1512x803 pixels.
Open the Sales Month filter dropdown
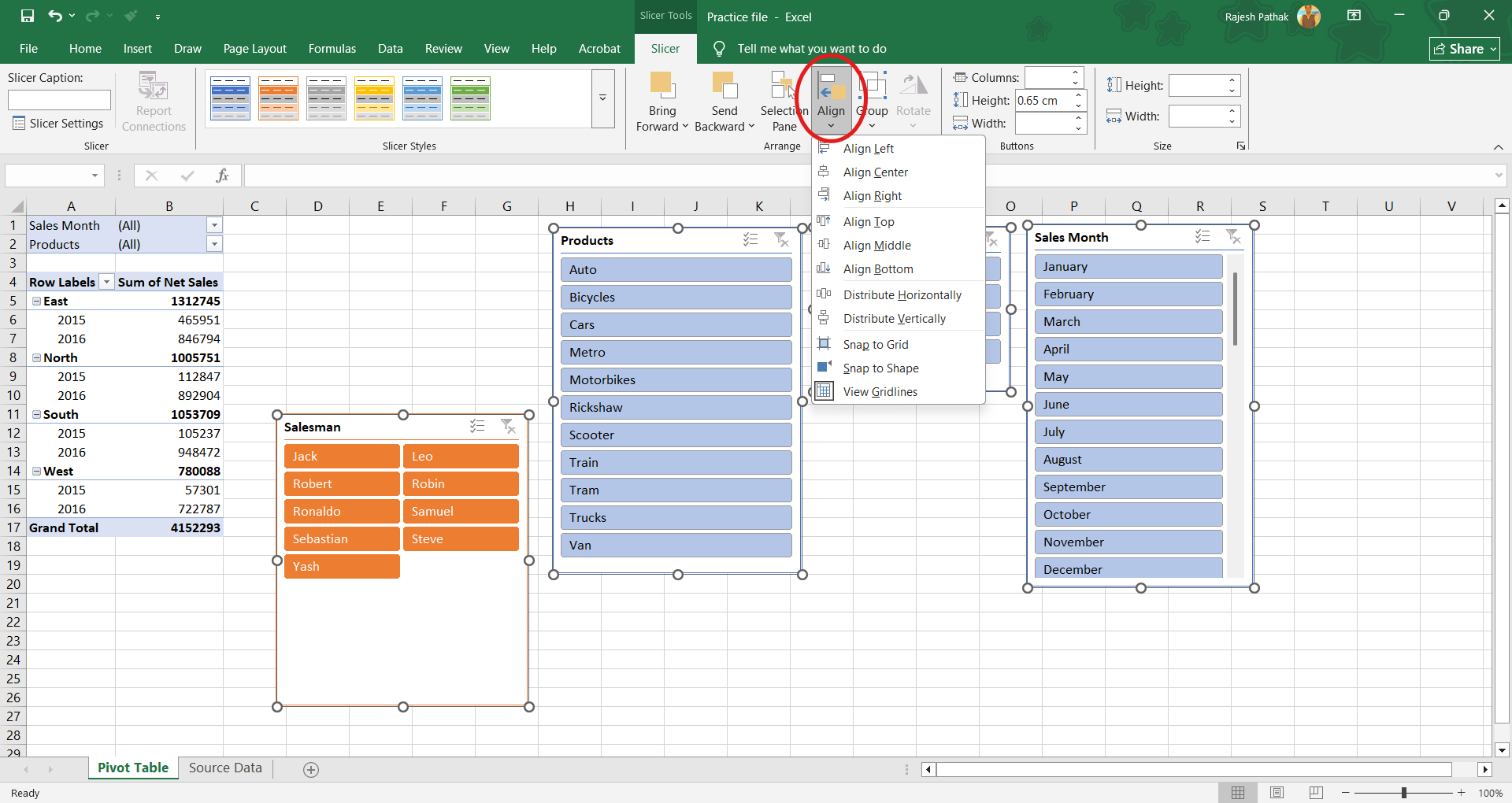click(214, 225)
